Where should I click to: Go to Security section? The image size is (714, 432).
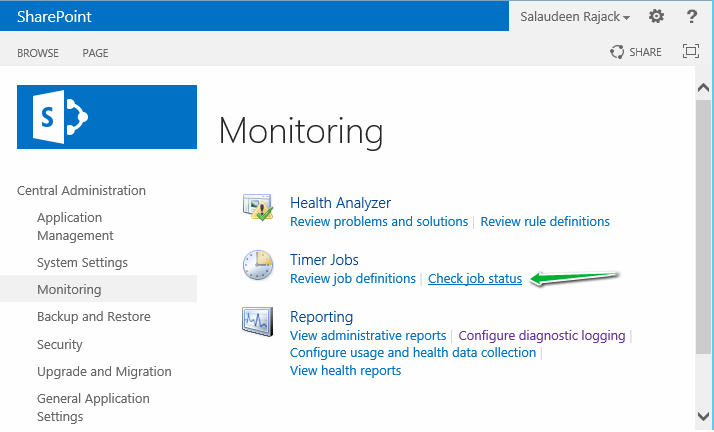60,345
